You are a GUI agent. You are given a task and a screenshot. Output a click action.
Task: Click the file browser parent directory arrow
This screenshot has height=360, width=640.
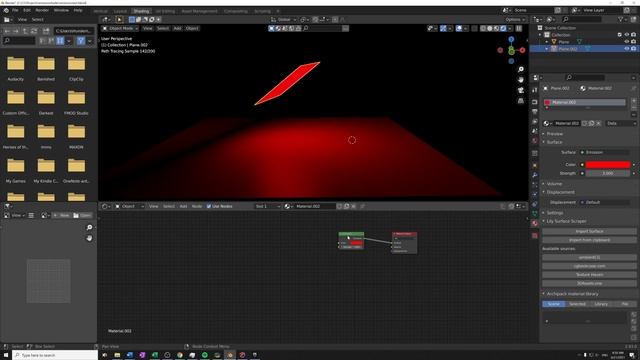(x=25, y=31)
